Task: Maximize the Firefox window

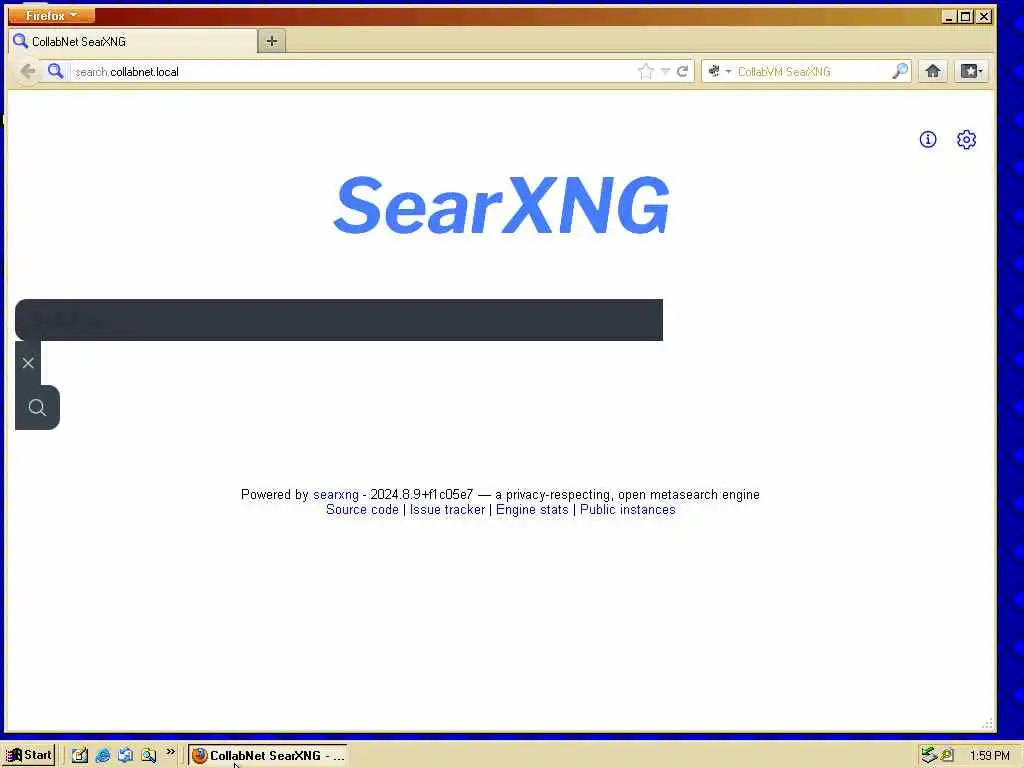Action: point(965,16)
